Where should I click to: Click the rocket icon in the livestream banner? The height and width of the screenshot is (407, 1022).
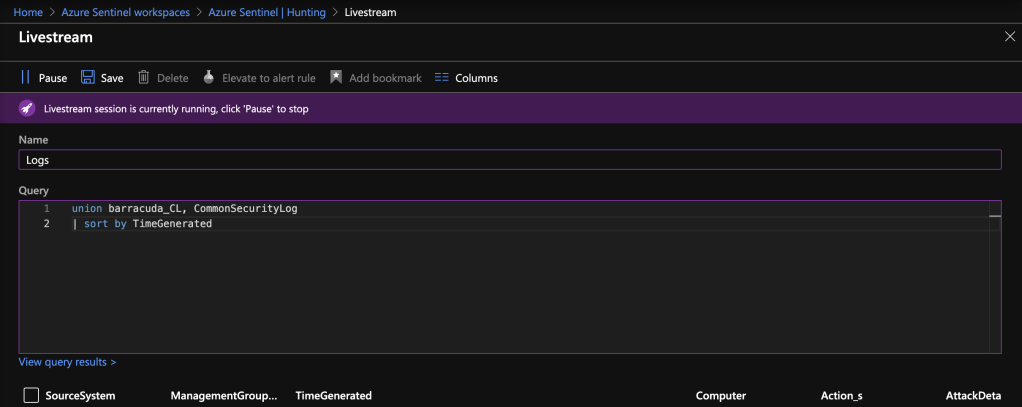point(28,108)
